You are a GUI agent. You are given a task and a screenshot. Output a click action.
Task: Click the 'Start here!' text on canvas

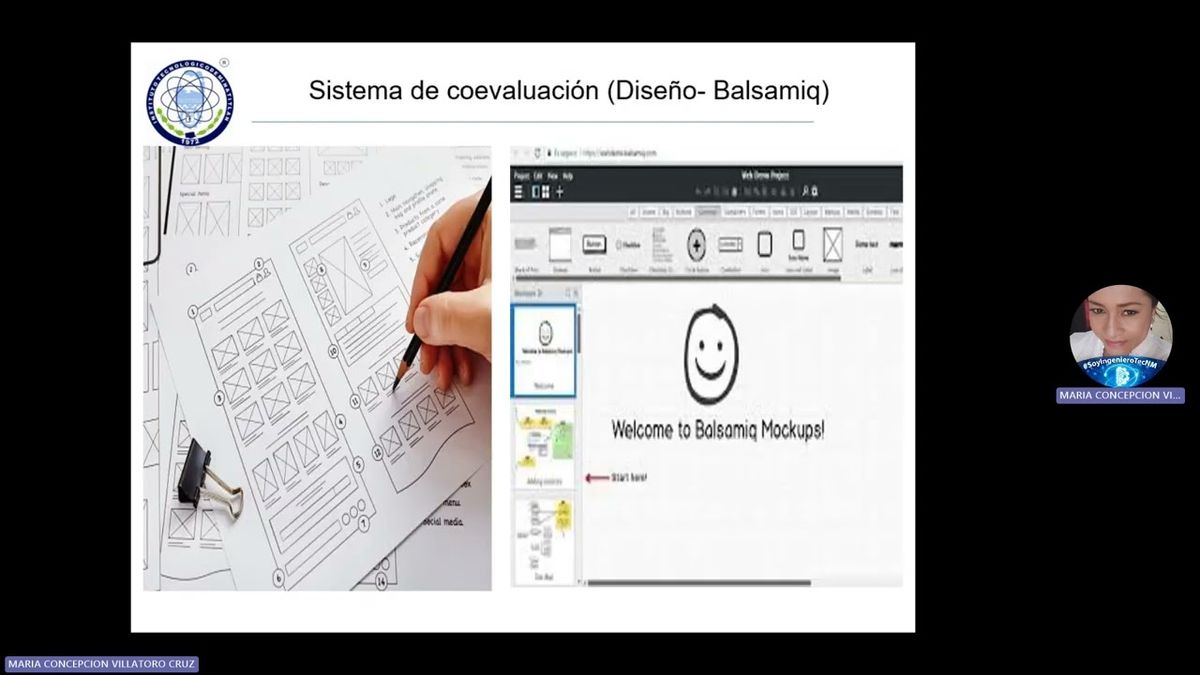click(x=629, y=478)
